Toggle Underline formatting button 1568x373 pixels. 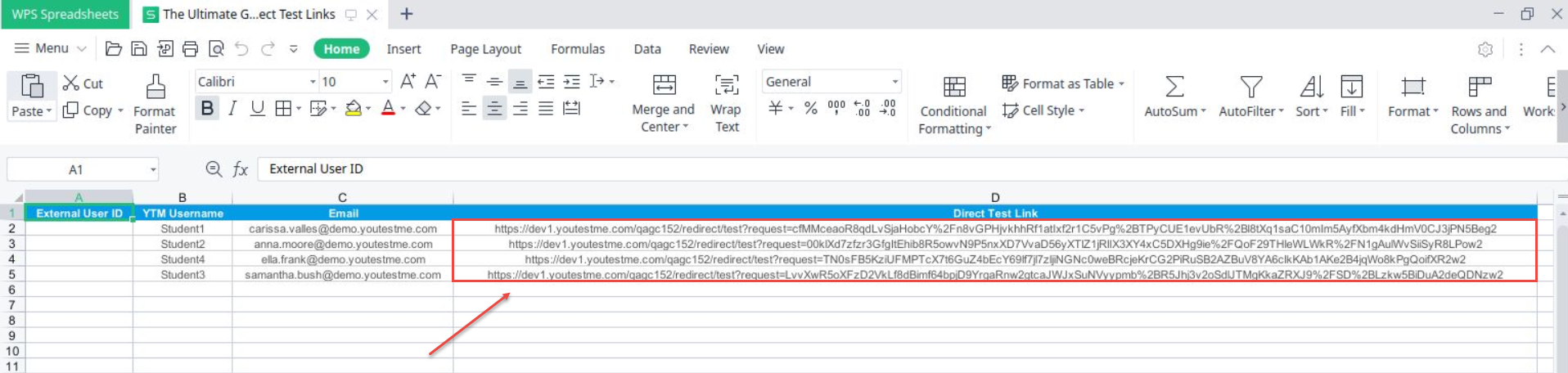tap(257, 108)
